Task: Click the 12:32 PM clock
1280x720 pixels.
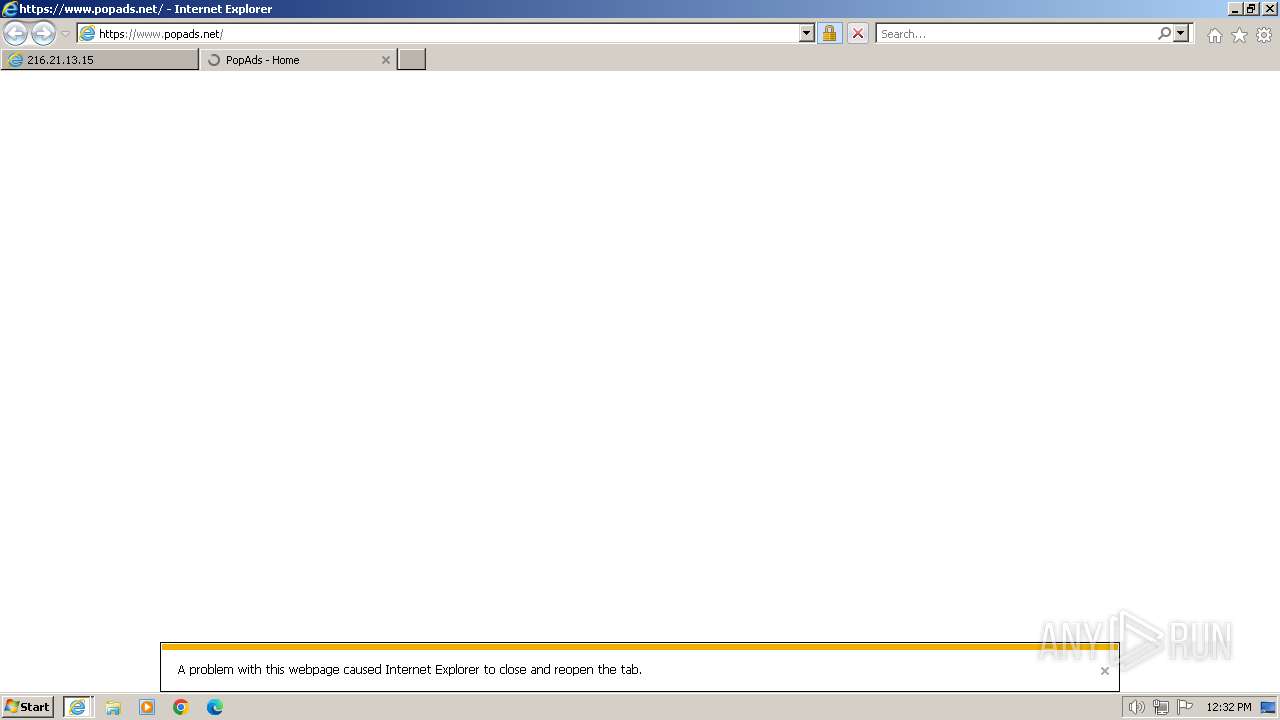Action: coord(1229,707)
